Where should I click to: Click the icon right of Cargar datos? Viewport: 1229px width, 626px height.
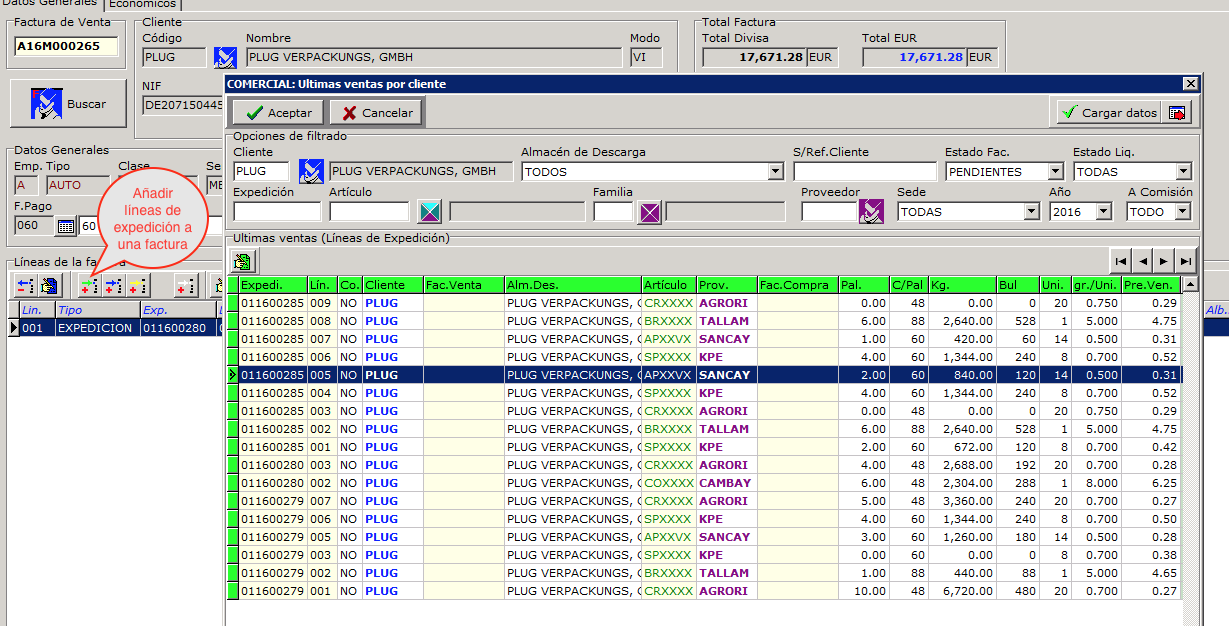(x=1180, y=113)
